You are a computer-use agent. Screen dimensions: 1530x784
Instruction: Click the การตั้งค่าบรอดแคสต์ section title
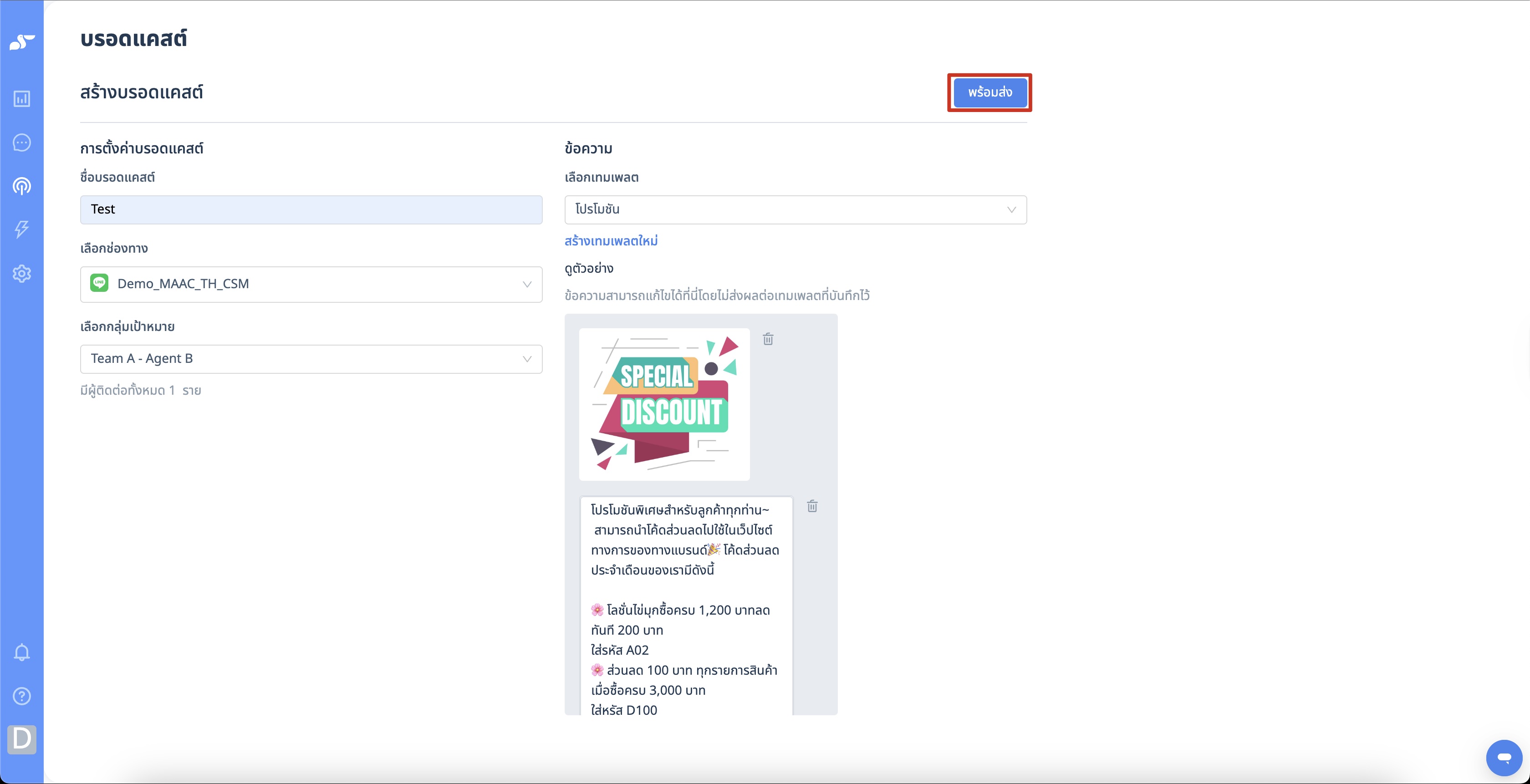tap(141, 148)
